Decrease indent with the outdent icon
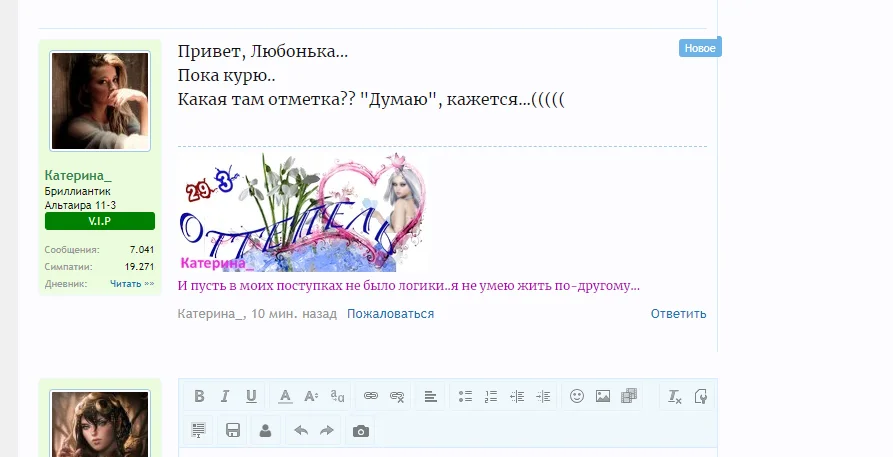The height and width of the screenshot is (457, 893). pos(517,396)
